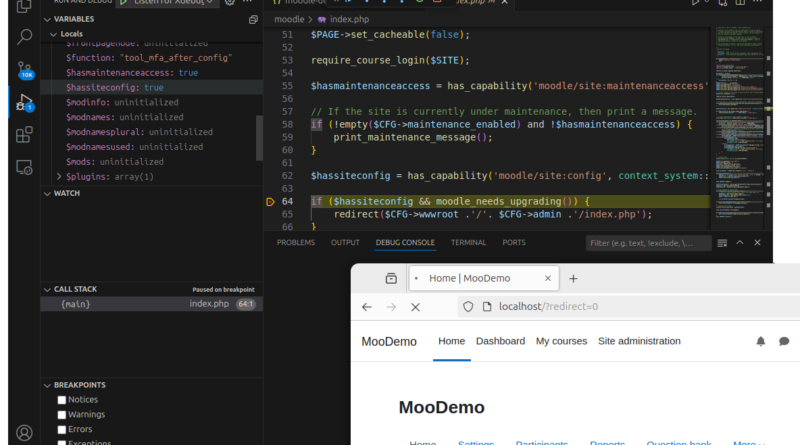Open the Source Control view
The image size is (800, 445).
pyautogui.click(x=24, y=70)
